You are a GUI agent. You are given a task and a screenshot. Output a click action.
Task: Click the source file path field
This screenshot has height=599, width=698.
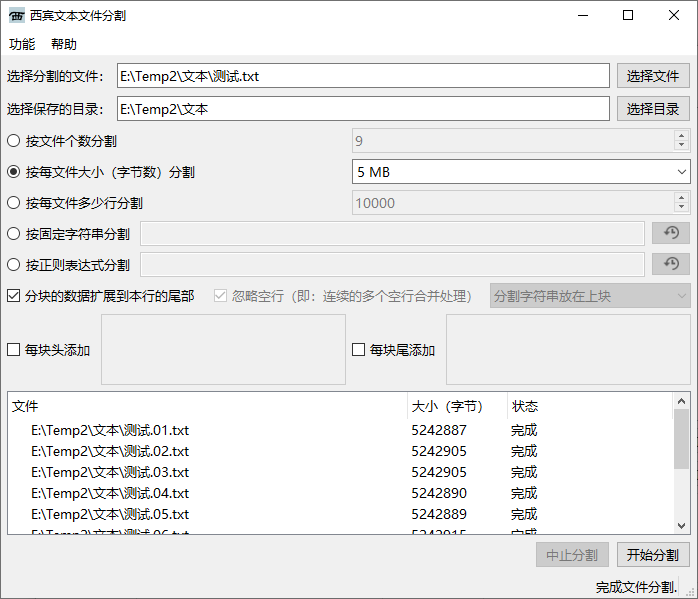point(363,76)
